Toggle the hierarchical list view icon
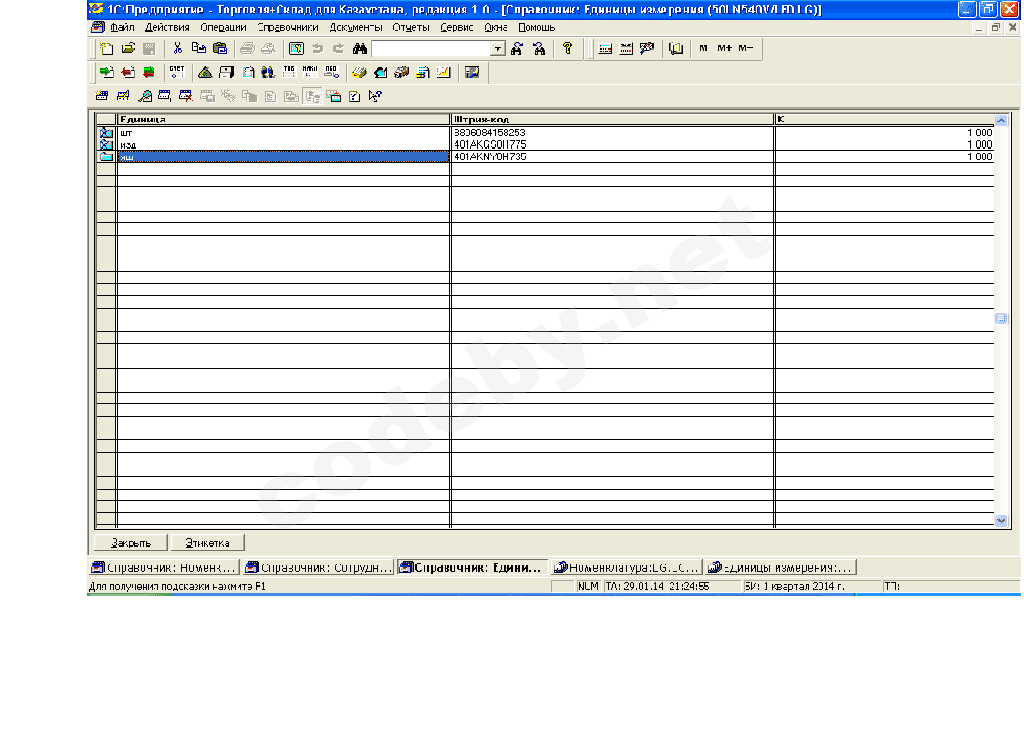Viewport: 1024px width, 742px height. click(x=312, y=97)
